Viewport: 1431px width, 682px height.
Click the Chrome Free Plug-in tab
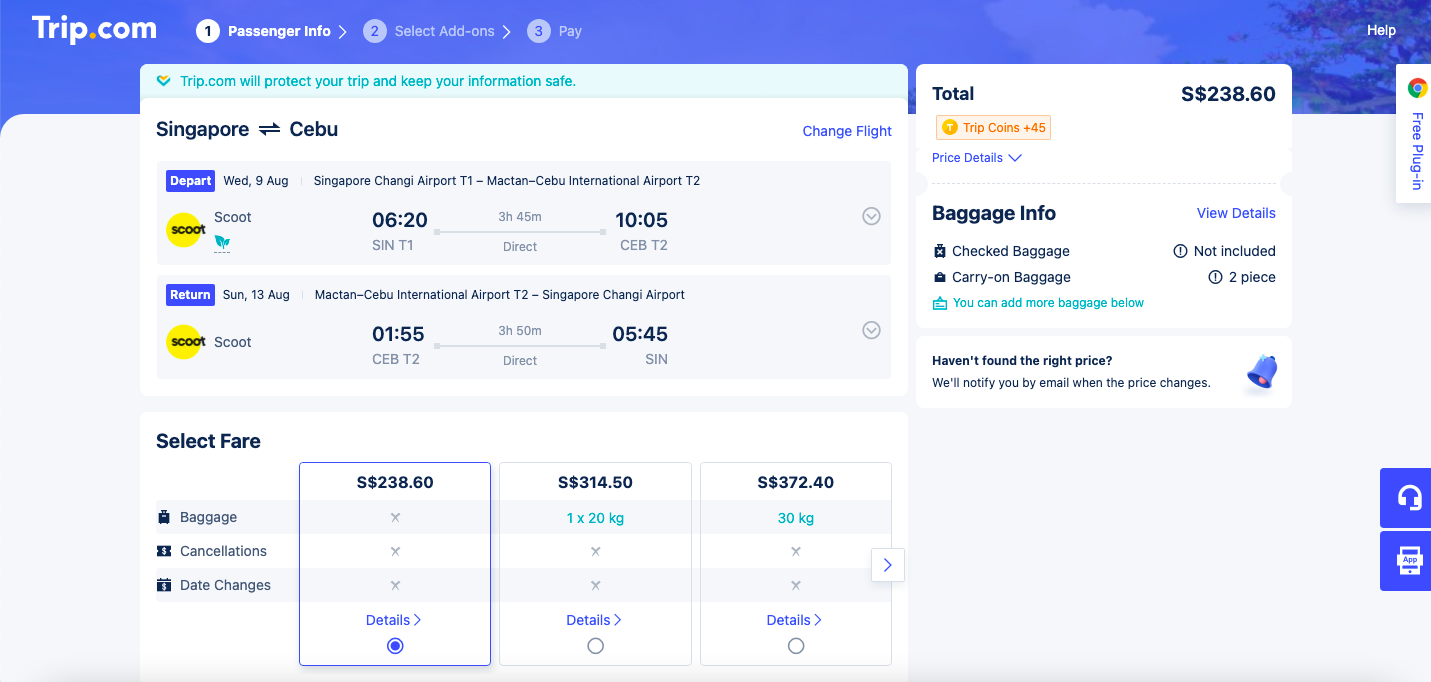[x=1416, y=134]
